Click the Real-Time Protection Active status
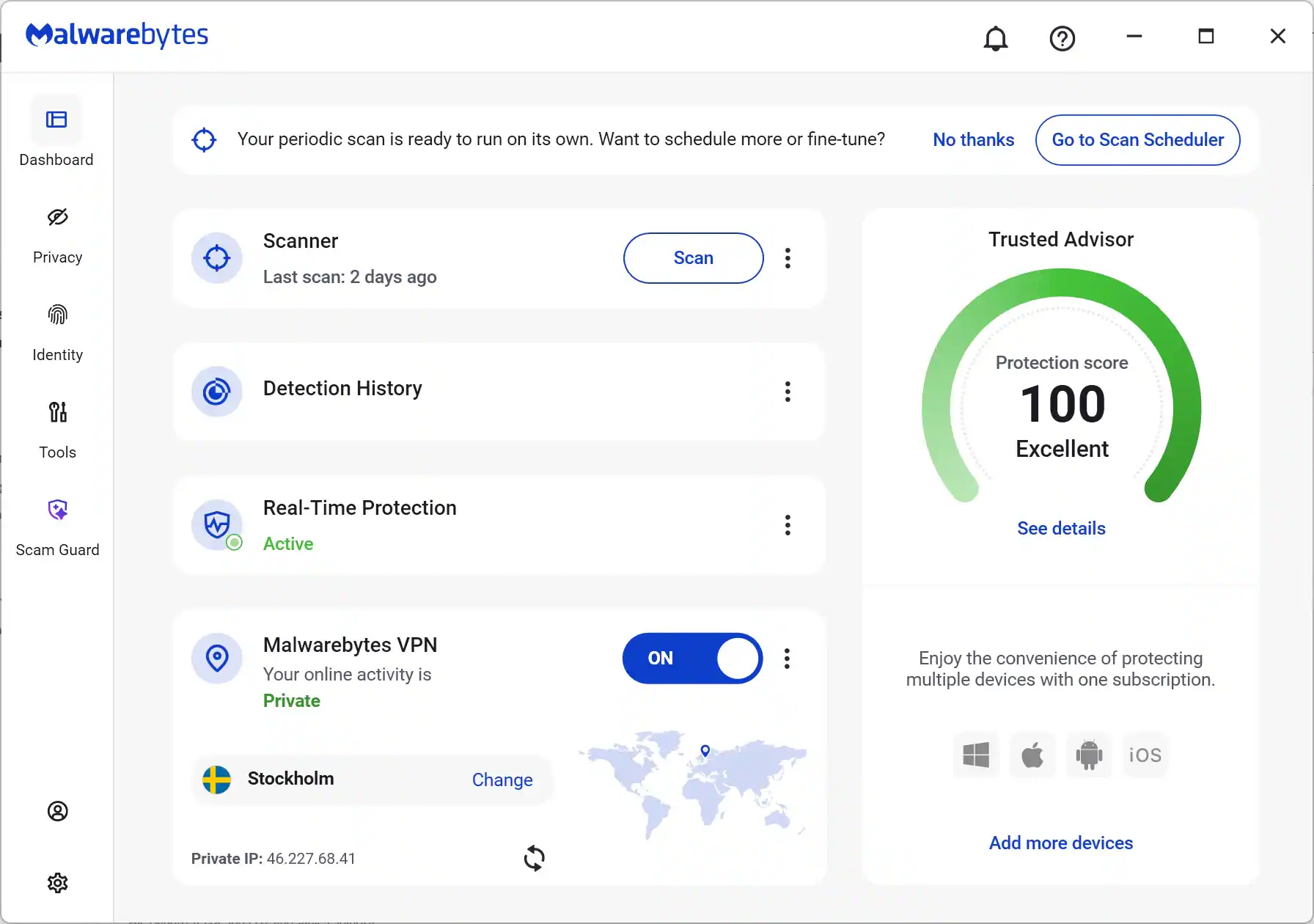This screenshot has height=924, width=1314. pyautogui.click(x=288, y=544)
